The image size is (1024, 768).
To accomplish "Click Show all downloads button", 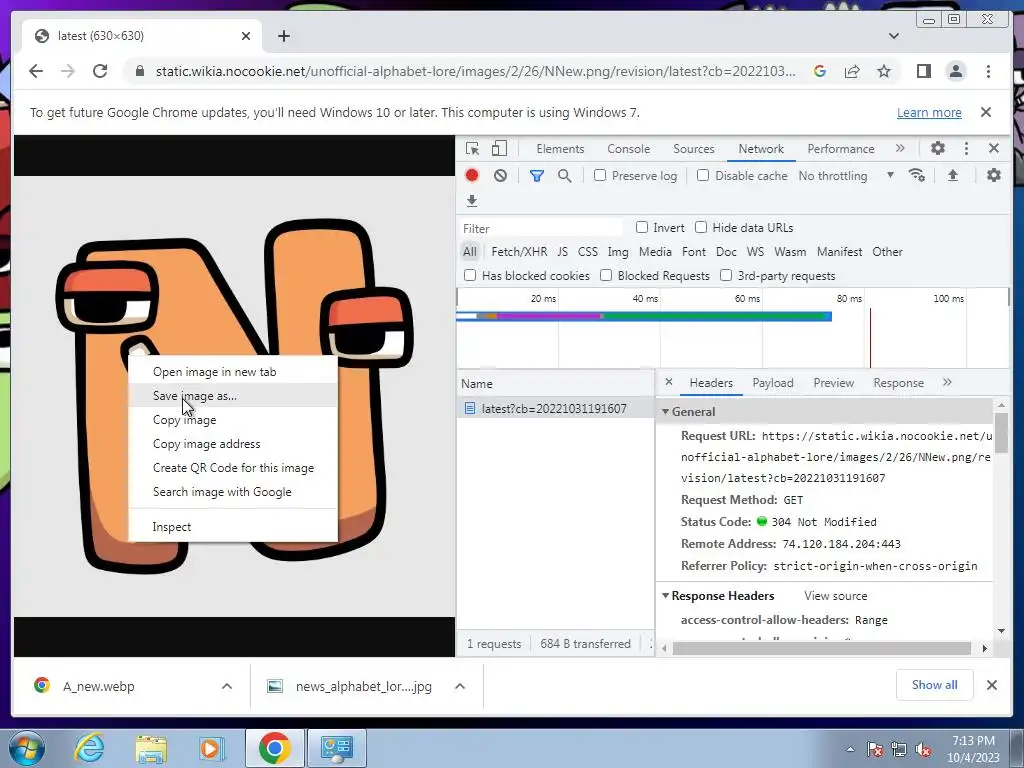I will 935,685.
